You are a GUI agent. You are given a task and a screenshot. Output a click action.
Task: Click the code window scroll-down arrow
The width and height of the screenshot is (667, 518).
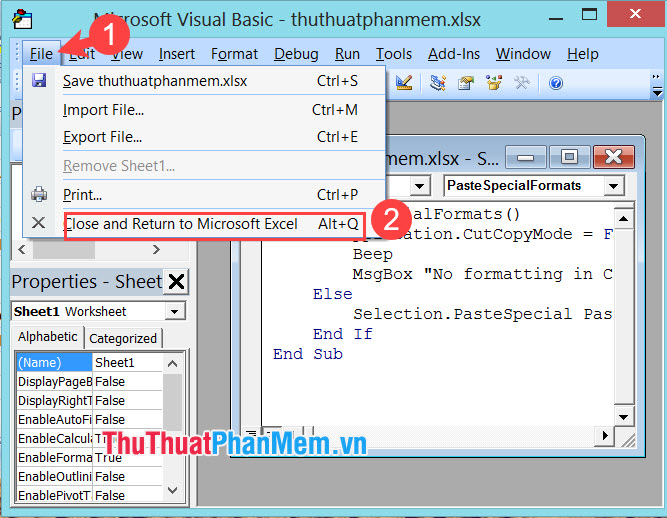point(624,417)
